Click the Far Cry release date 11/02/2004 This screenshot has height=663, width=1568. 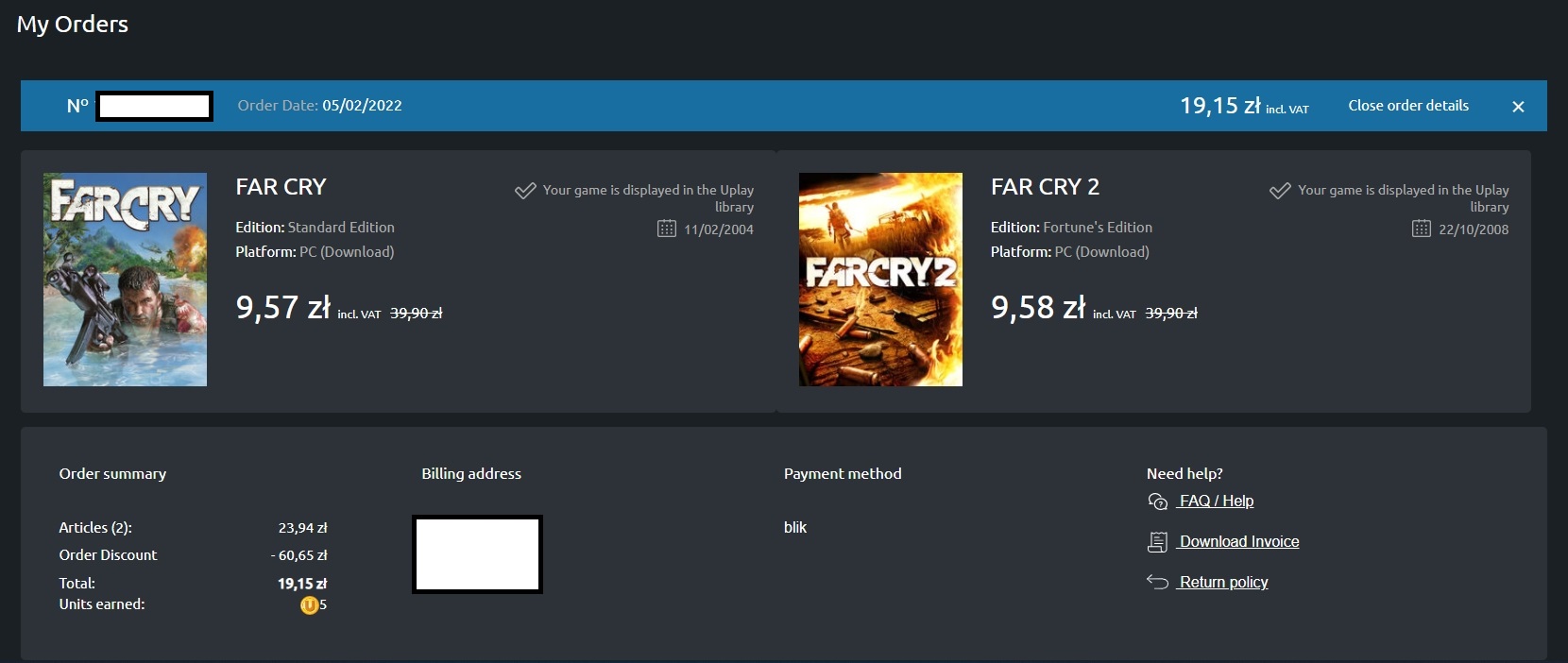click(x=719, y=229)
